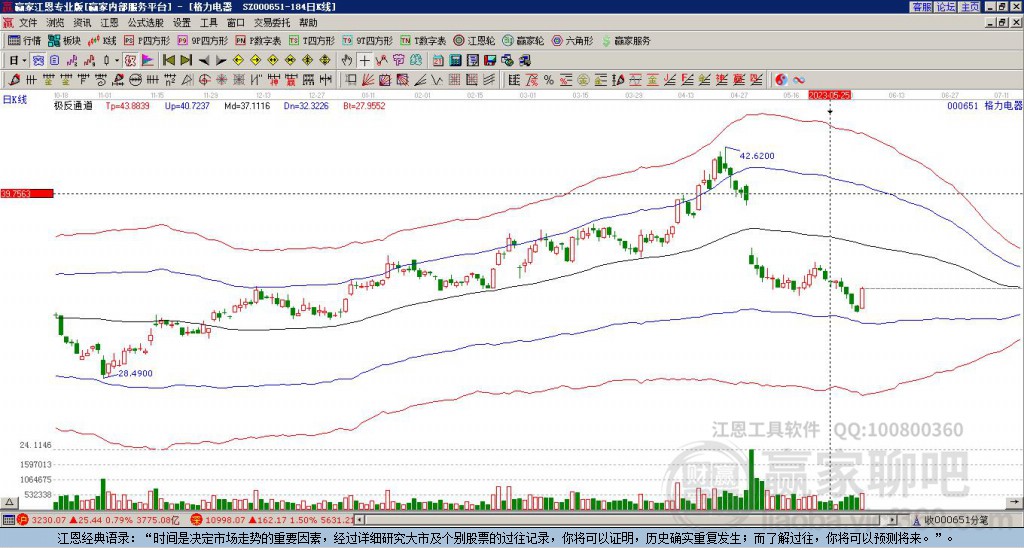Viewport: 1024px width, 548px height.
Task: Open the T数字表 tool
Action: (x=423, y=40)
